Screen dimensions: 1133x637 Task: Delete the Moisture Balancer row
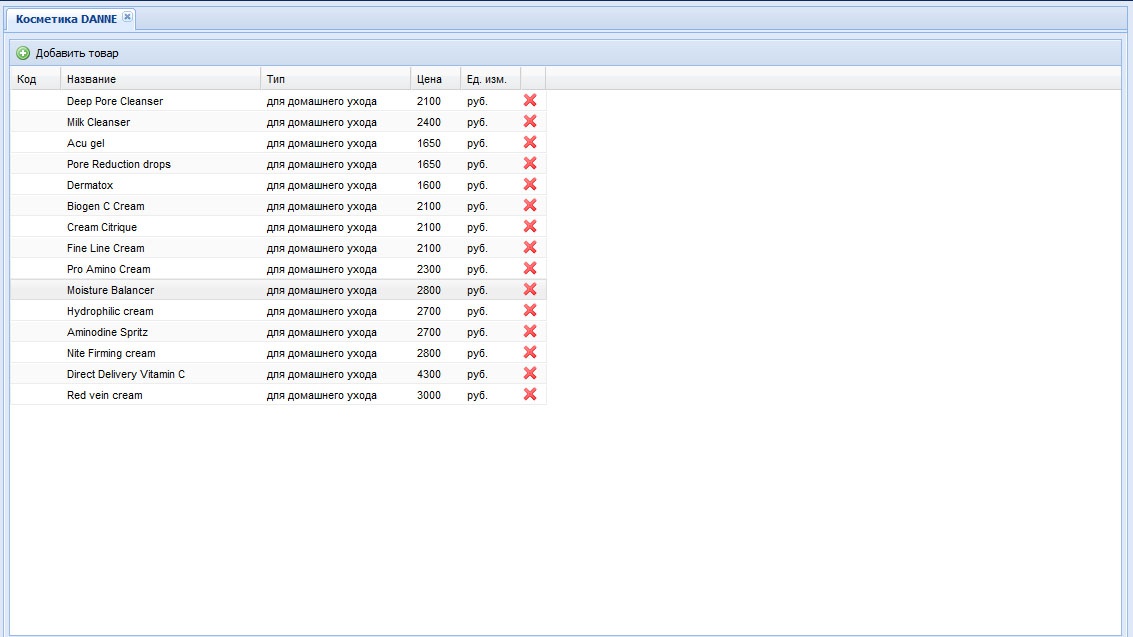coord(530,289)
